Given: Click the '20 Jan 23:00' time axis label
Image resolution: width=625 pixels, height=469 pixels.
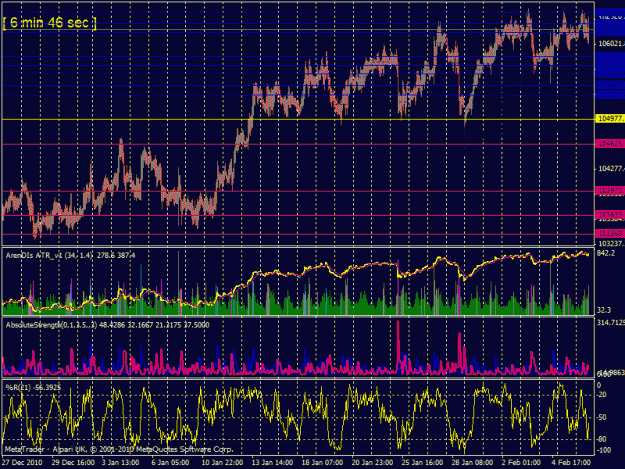Looking at the screenshot, I should point(372,462).
